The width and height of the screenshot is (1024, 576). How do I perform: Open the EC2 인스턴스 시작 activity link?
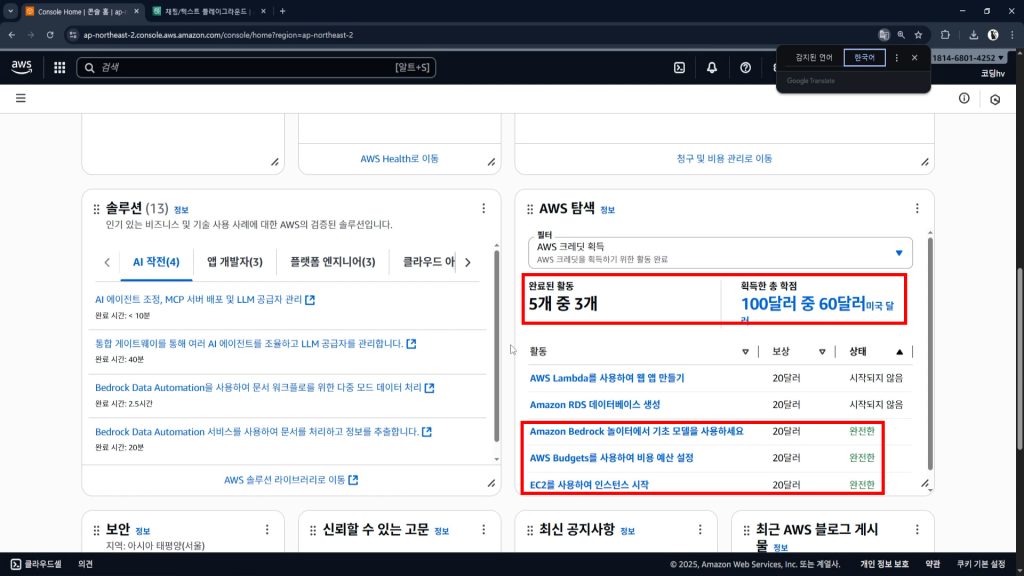[x=589, y=485]
